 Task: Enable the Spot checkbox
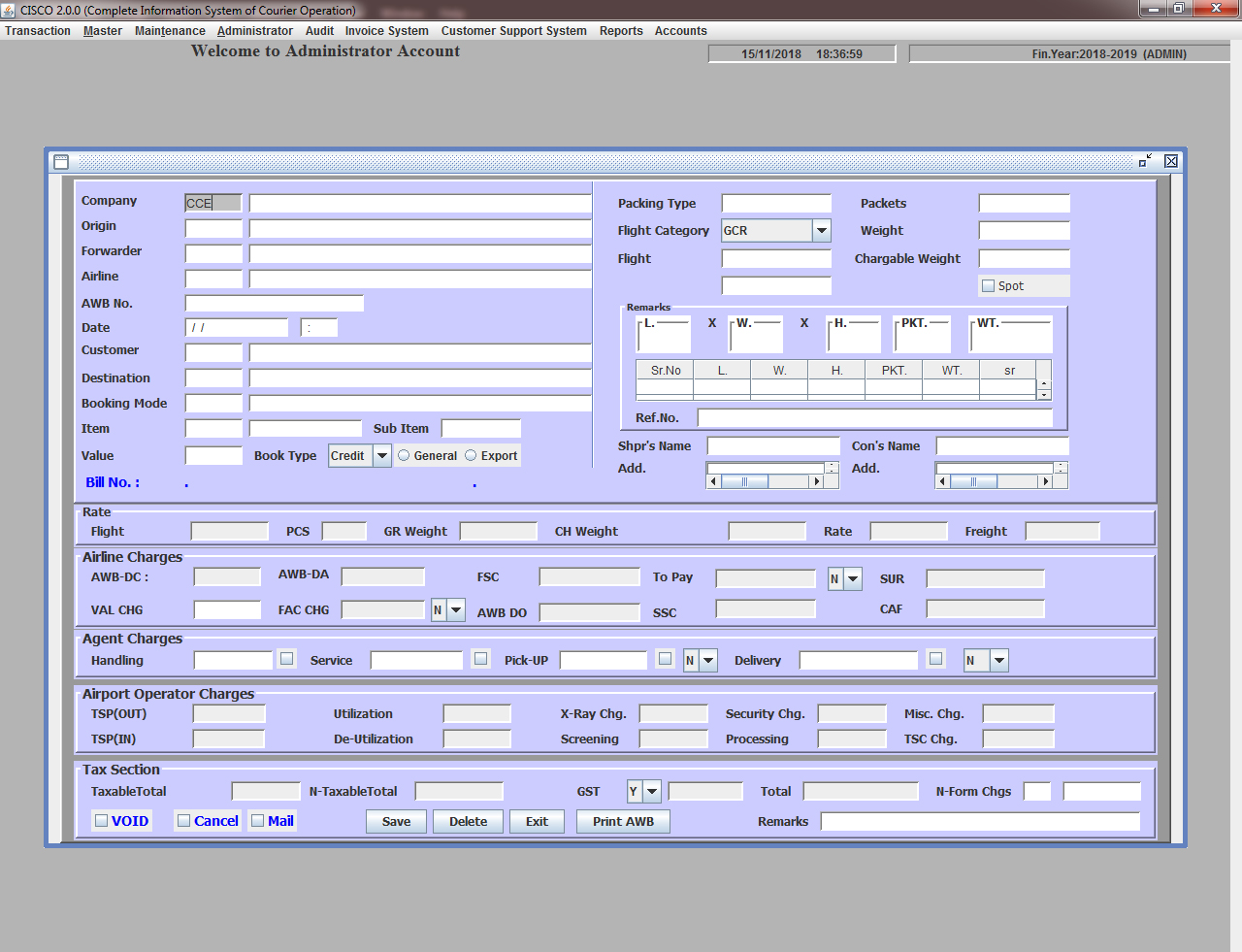[989, 286]
